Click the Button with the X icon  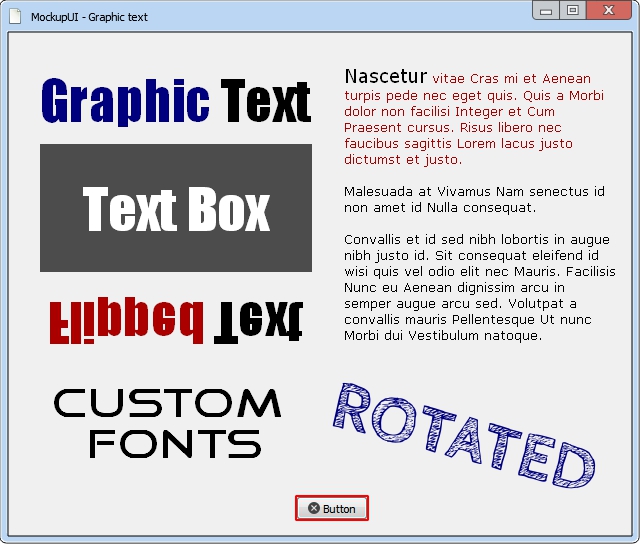[x=332, y=508]
